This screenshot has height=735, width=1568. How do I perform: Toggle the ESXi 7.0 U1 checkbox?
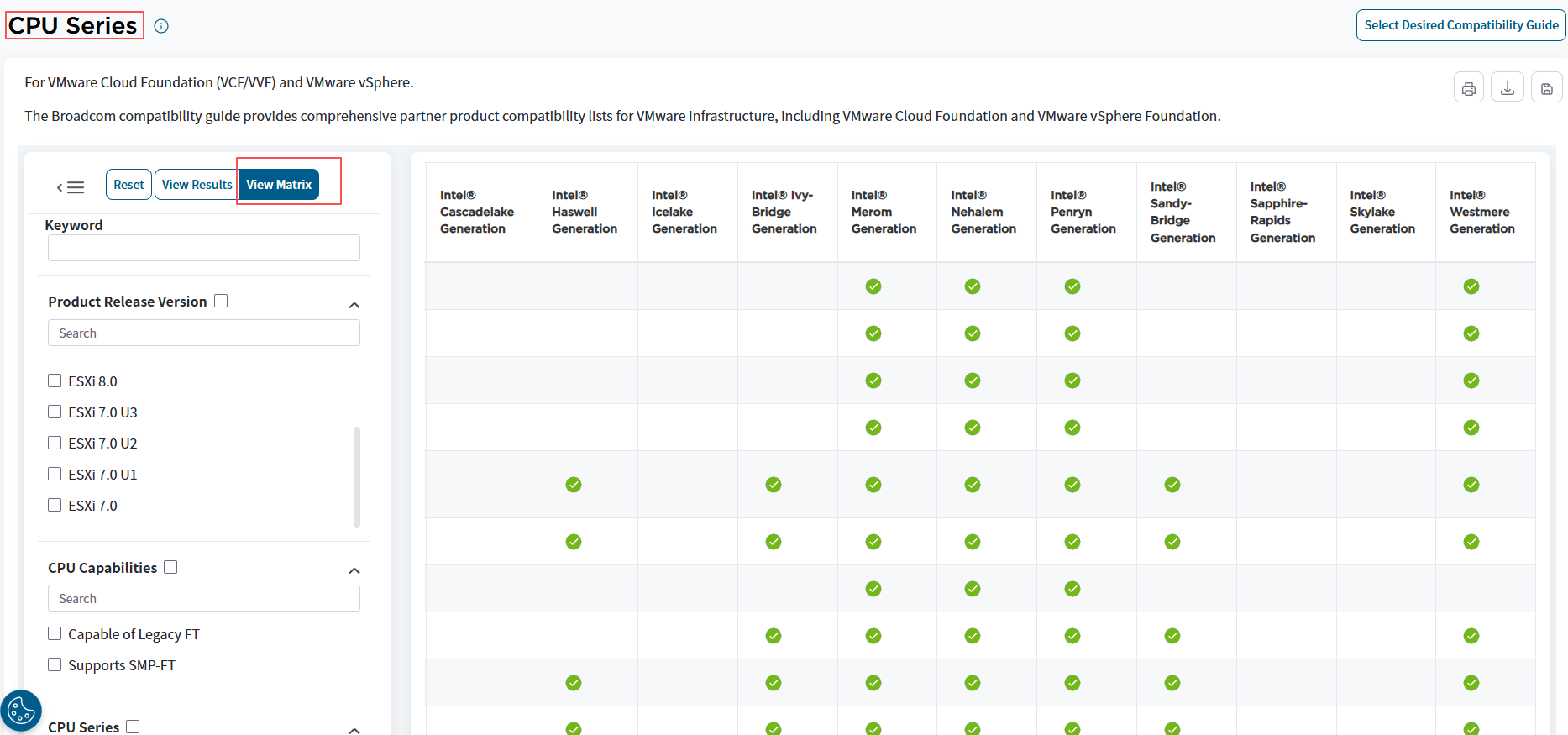coord(55,474)
